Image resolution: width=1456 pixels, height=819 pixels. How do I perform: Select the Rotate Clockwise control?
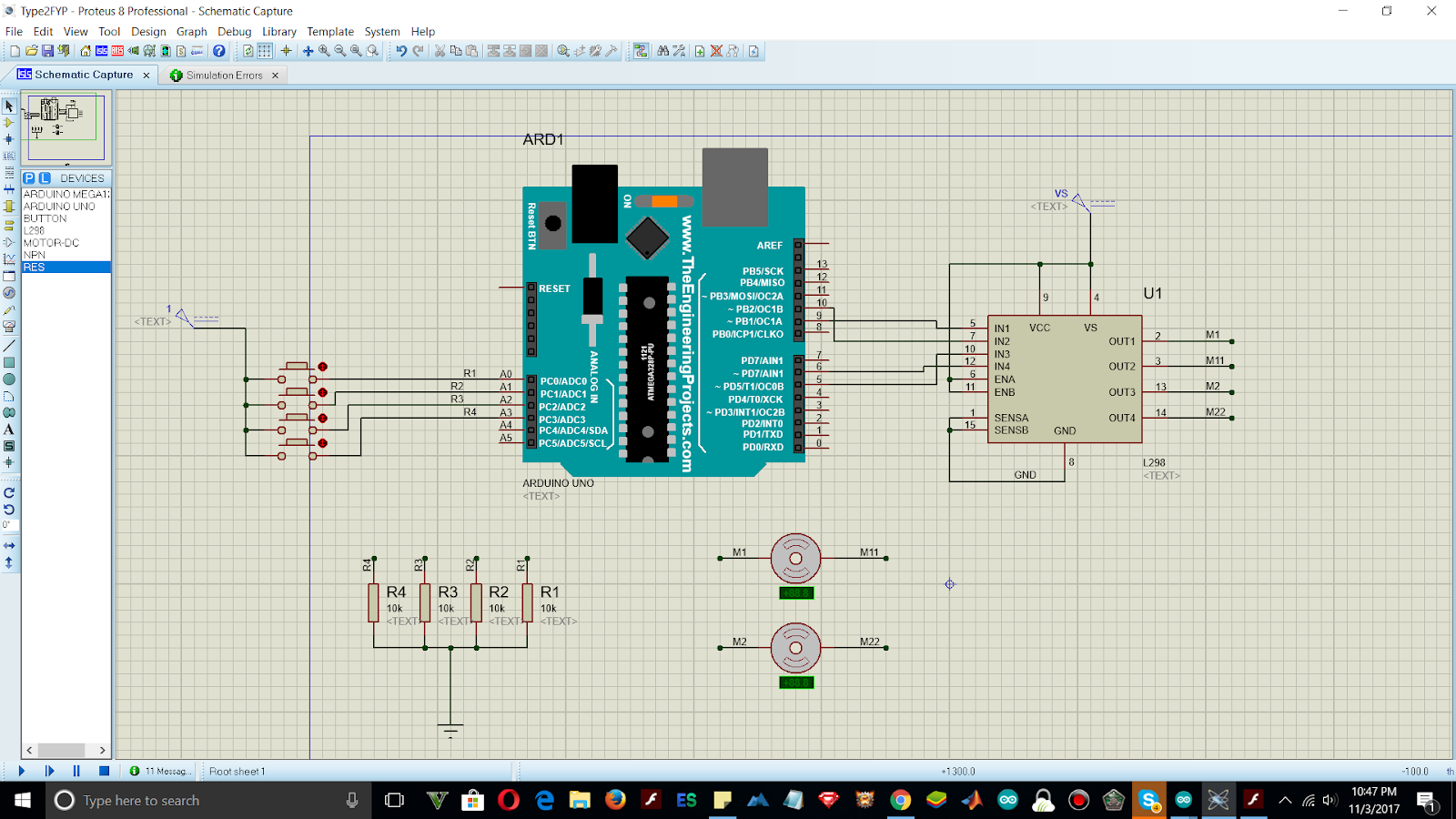tap(9, 493)
